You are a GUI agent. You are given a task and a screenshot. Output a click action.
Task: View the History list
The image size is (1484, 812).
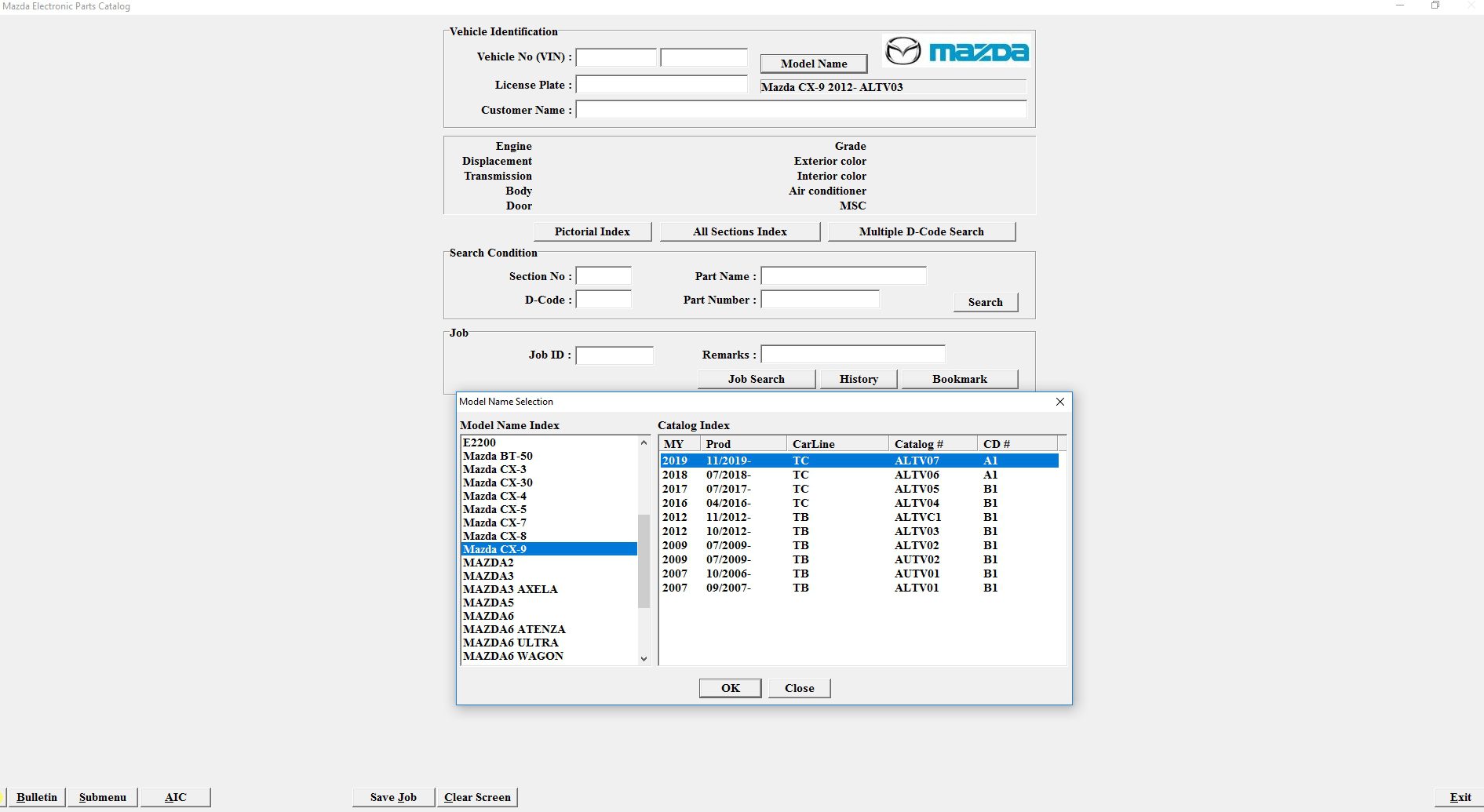pyautogui.click(x=858, y=379)
